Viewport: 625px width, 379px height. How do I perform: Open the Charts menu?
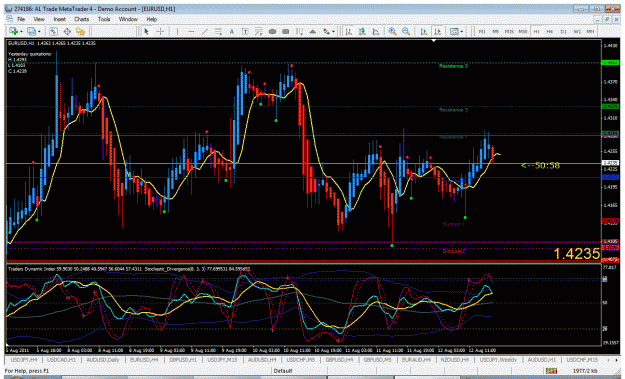(x=81, y=19)
